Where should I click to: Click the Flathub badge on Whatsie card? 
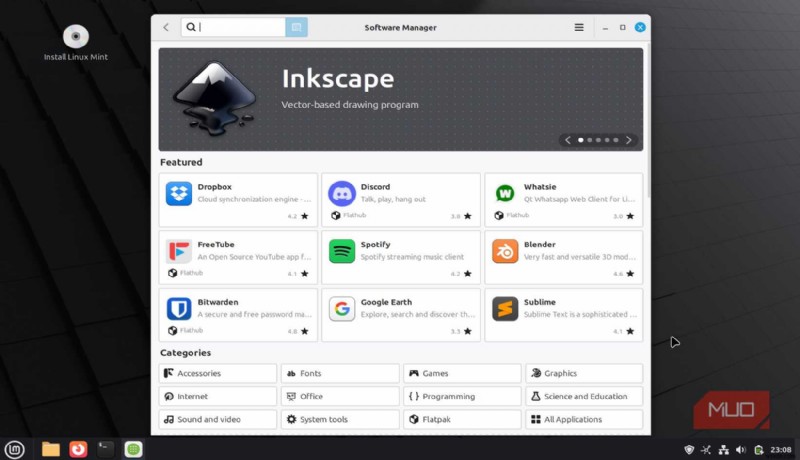pyautogui.click(x=512, y=215)
